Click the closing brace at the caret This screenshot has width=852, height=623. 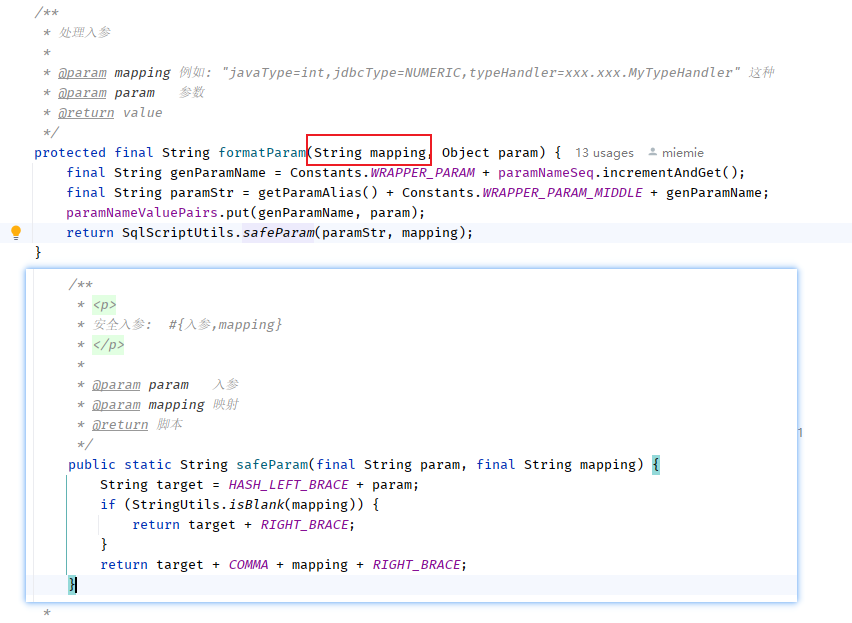(x=72, y=585)
